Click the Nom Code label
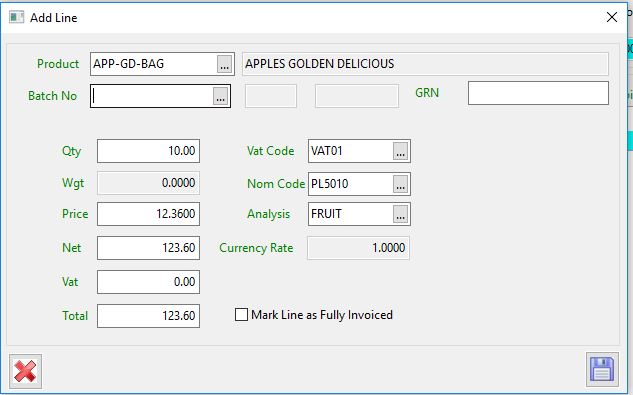 [x=276, y=184]
